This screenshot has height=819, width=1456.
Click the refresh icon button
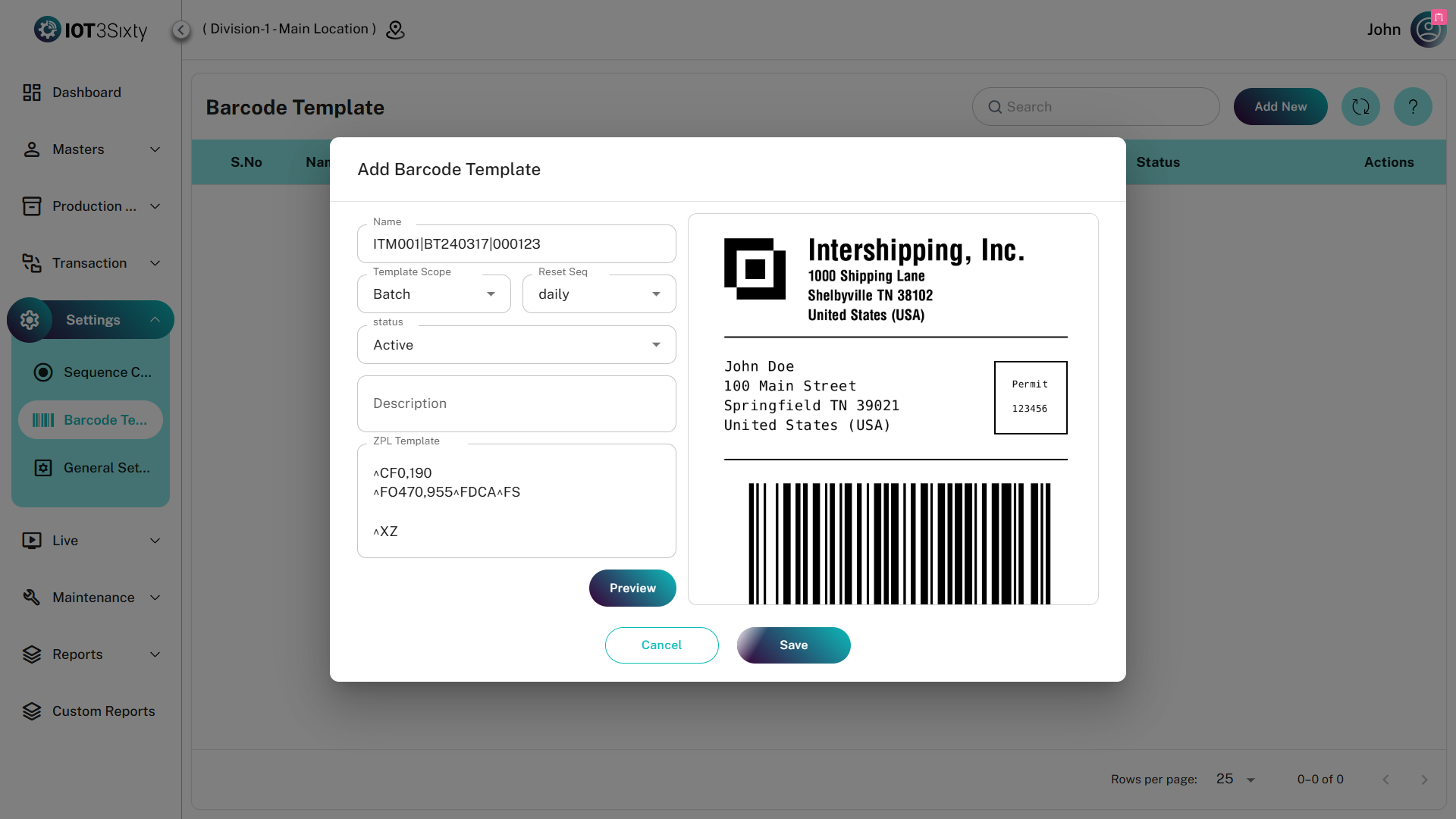[x=1360, y=107]
